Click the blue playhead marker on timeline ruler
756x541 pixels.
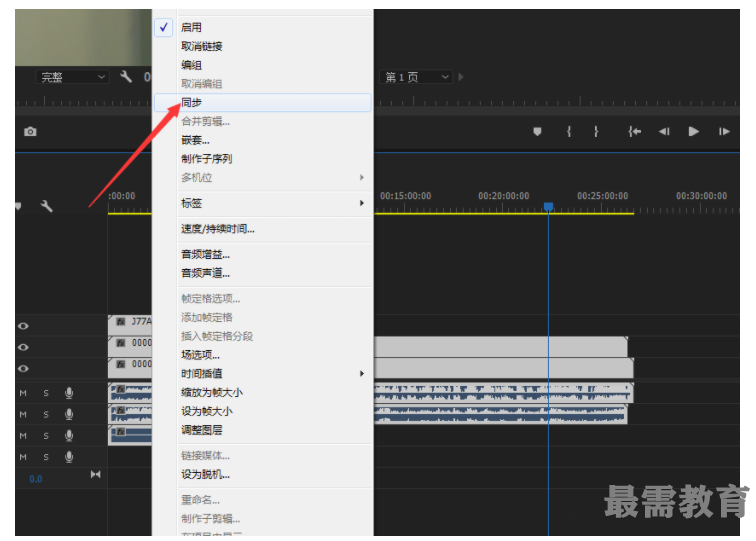click(548, 206)
